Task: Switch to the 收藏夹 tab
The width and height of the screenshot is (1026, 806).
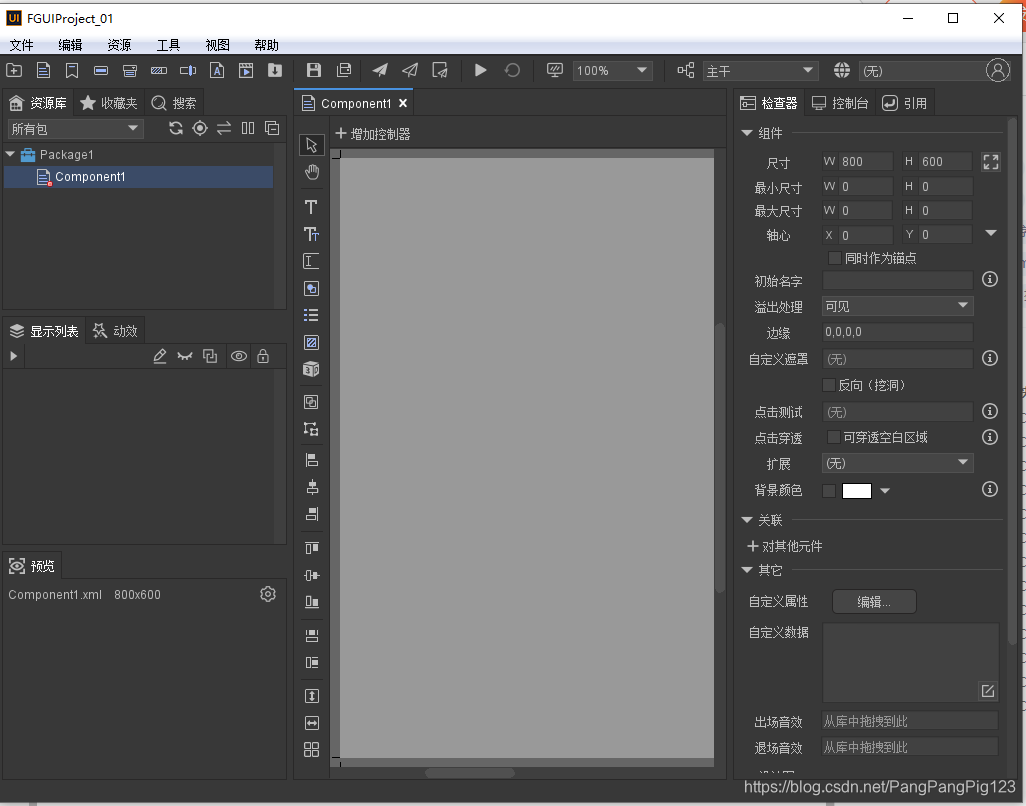Action: coord(109,103)
